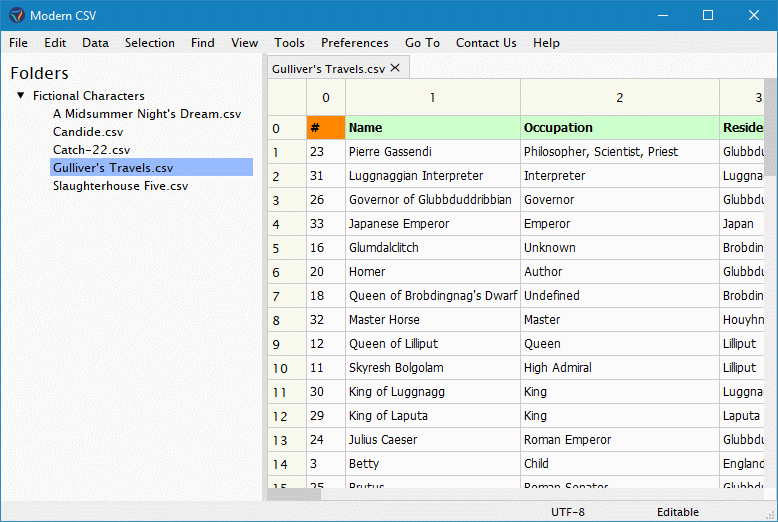The width and height of the screenshot is (778, 522).
Task: Select the 'Pierre Gassendi' cell
Action: (x=433, y=152)
